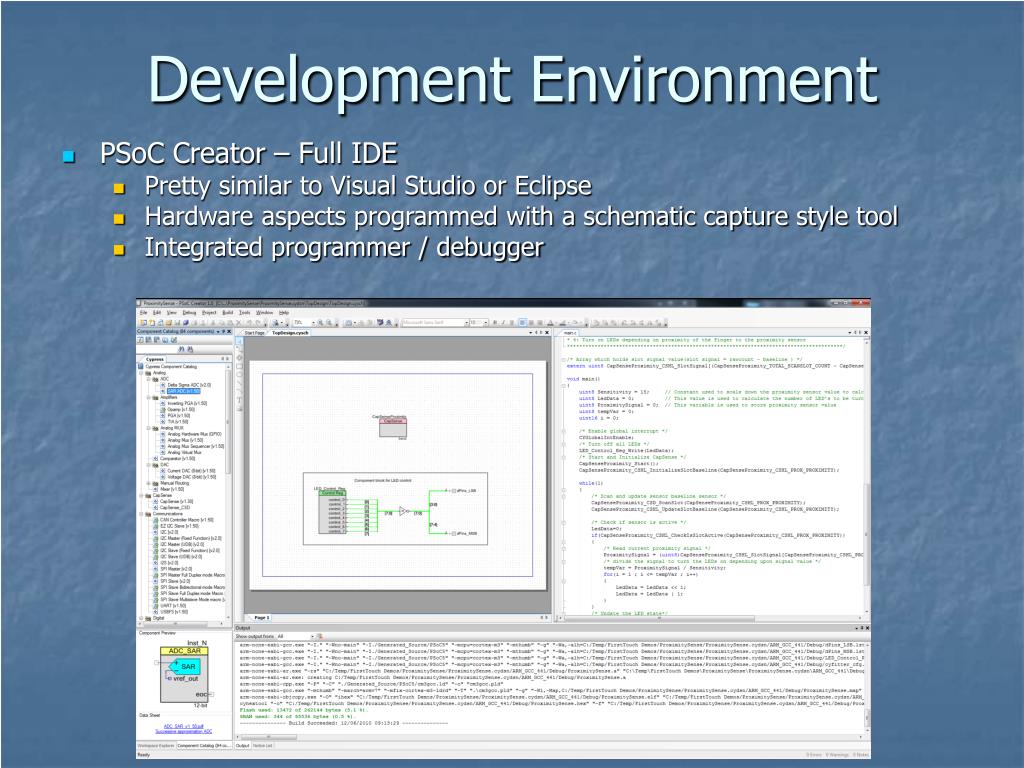Select the CapSense_CSD component
The width and height of the screenshot is (1024, 768).
click(175, 507)
